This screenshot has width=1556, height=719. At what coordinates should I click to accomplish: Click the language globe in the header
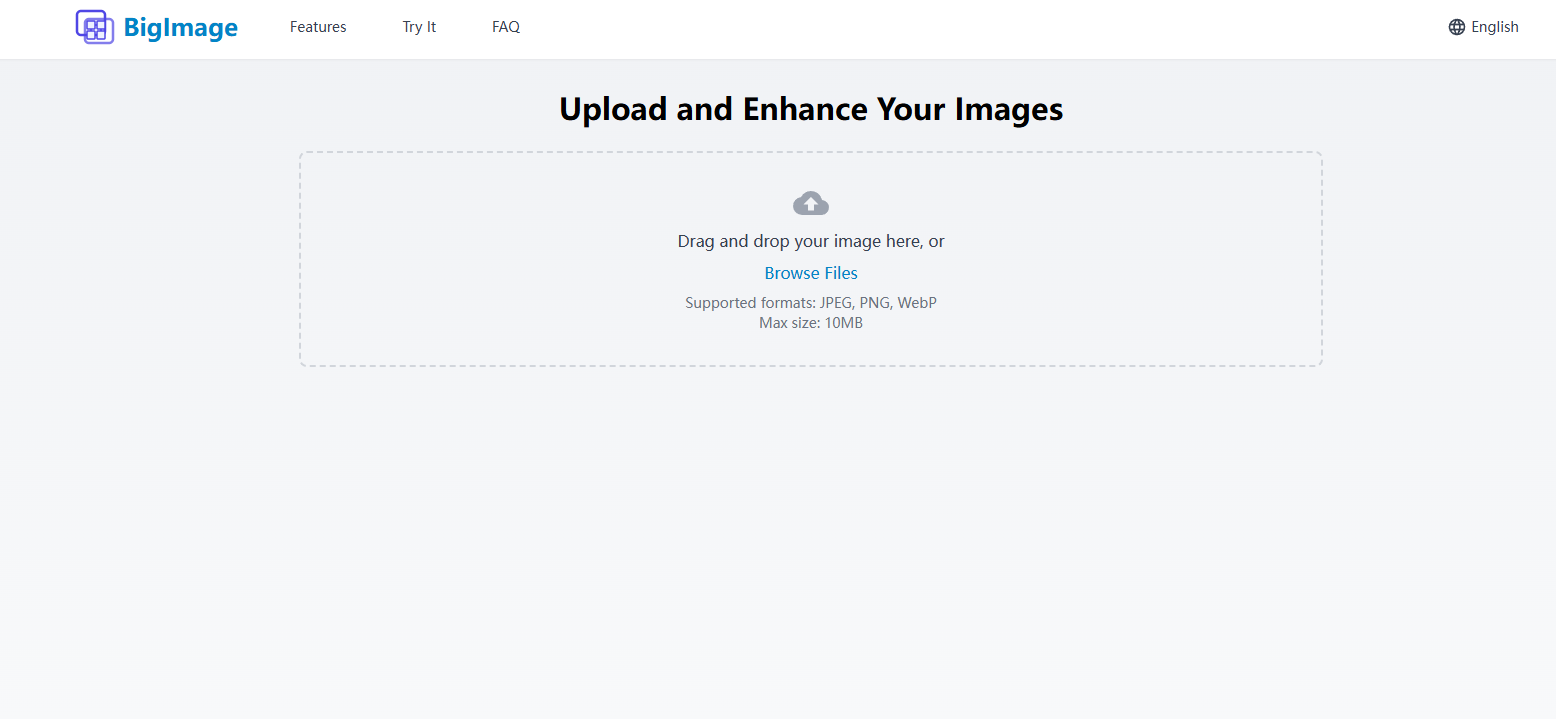(1455, 27)
